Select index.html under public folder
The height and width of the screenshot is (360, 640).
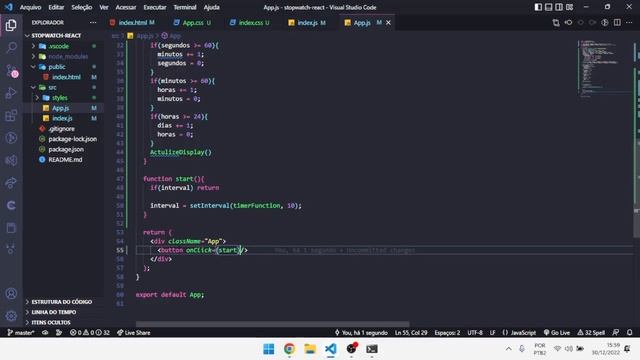click(66, 77)
